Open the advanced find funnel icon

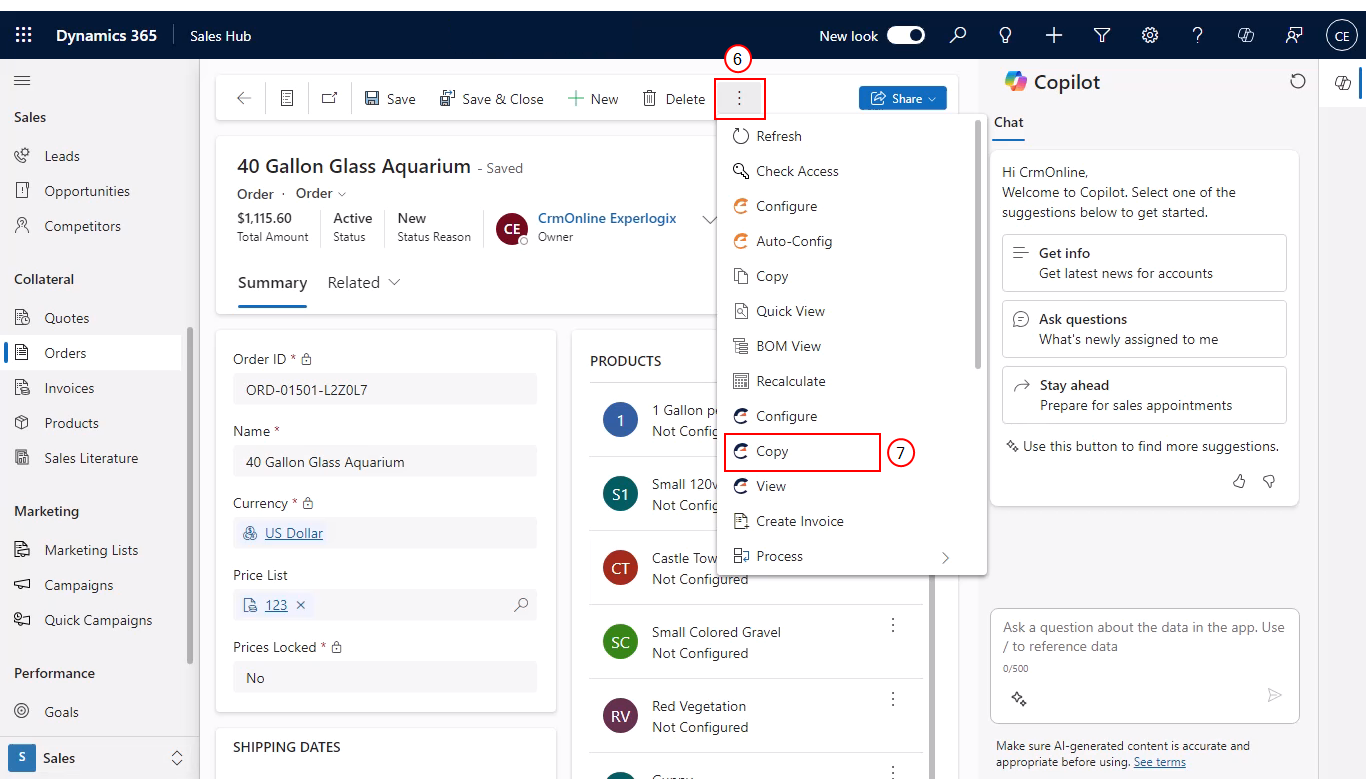point(1102,35)
